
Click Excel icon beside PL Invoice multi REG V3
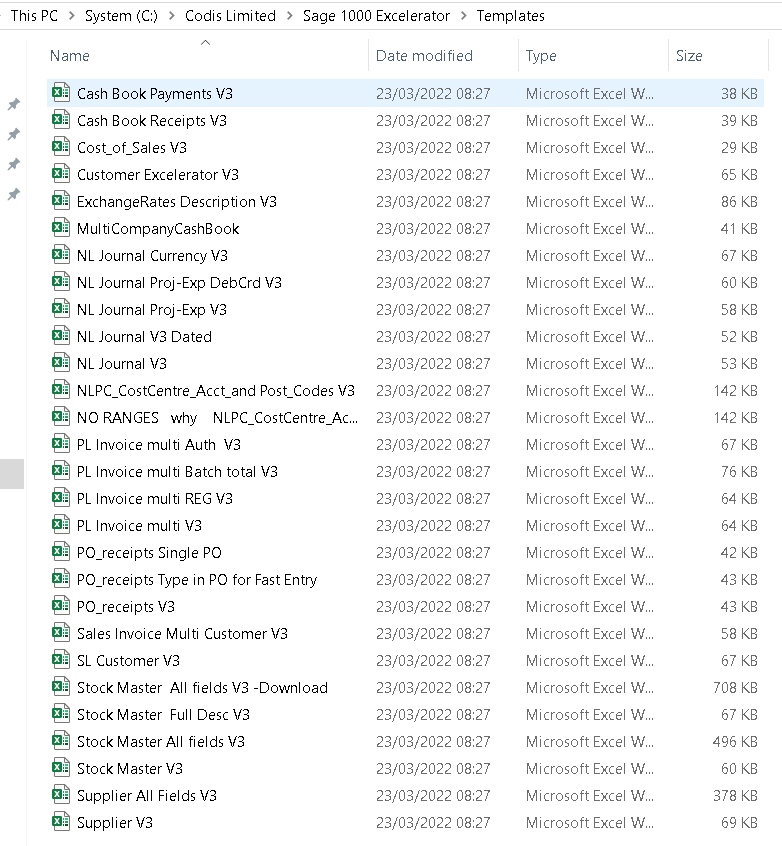(x=60, y=497)
